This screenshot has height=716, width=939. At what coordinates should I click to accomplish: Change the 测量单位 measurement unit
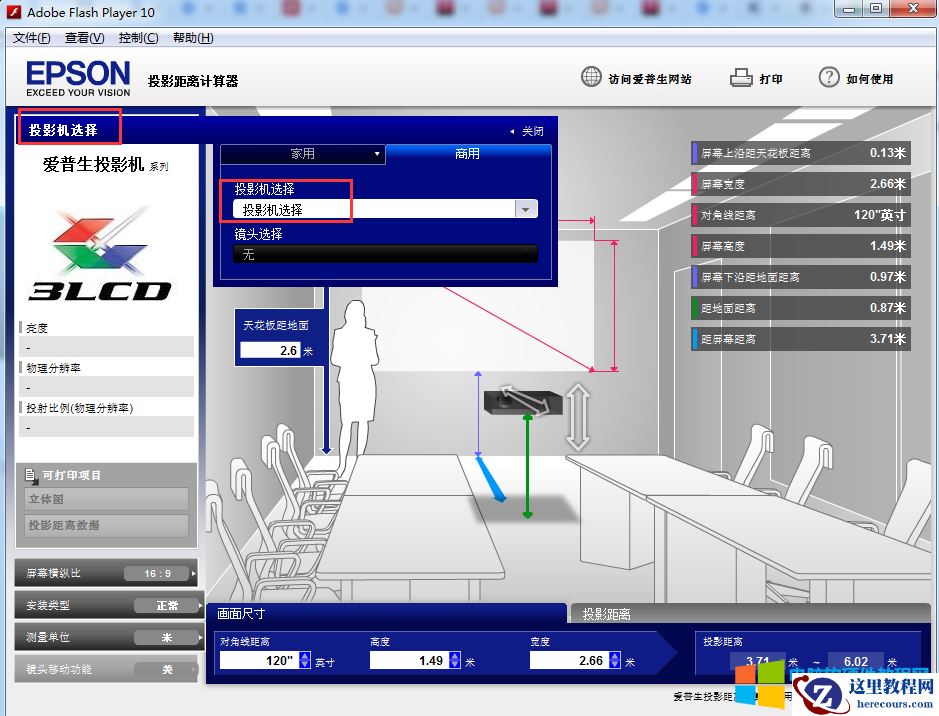coord(170,637)
